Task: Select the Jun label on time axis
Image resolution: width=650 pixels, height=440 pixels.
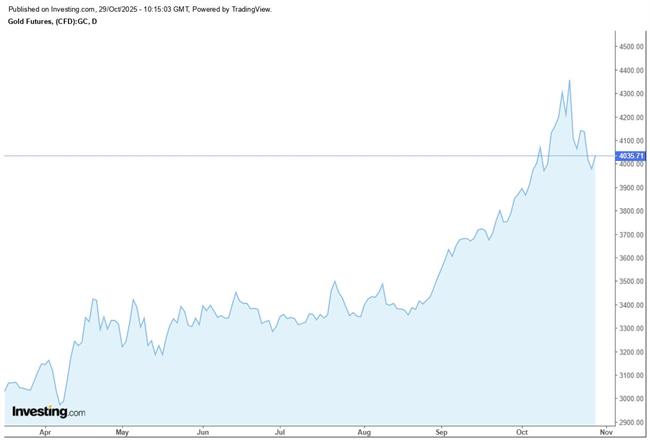Action: 203,433
